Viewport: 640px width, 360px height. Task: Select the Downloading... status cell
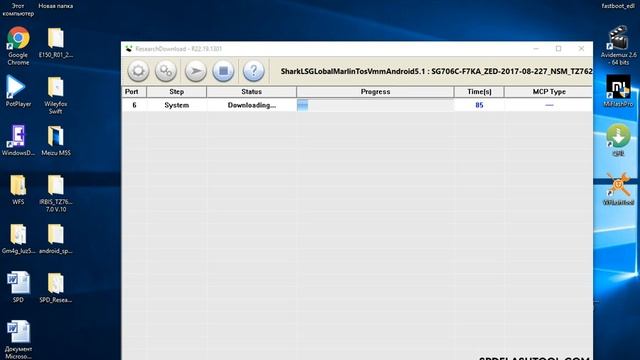tap(251, 105)
